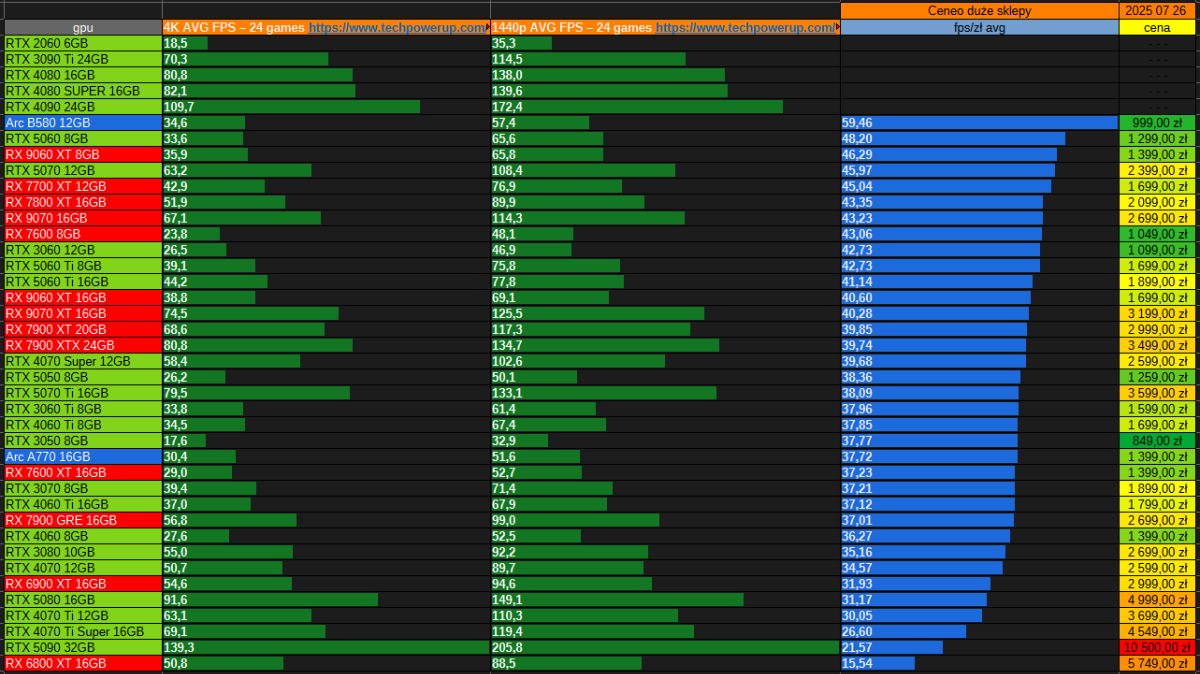Select the 'RTX 5070 Ti 16GB' cell
This screenshot has height=674, width=1200.
point(83,393)
